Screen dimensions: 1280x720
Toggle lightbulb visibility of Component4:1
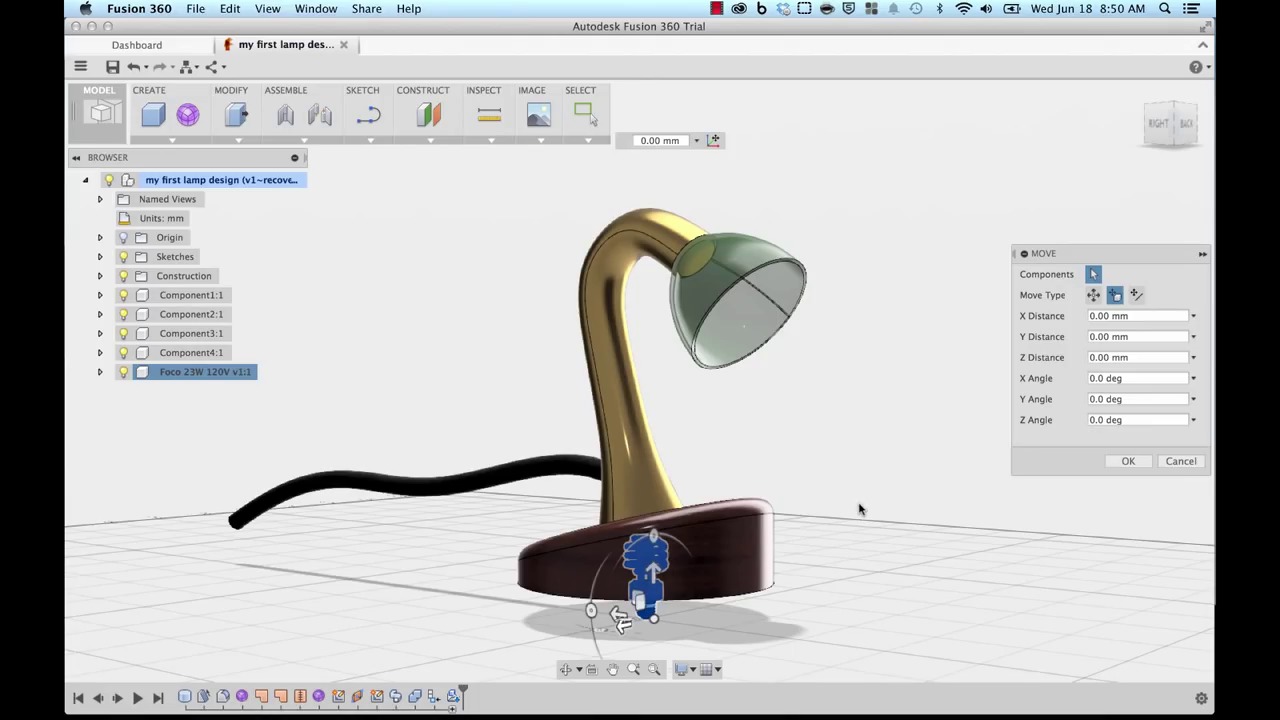click(x=123, y=353)
